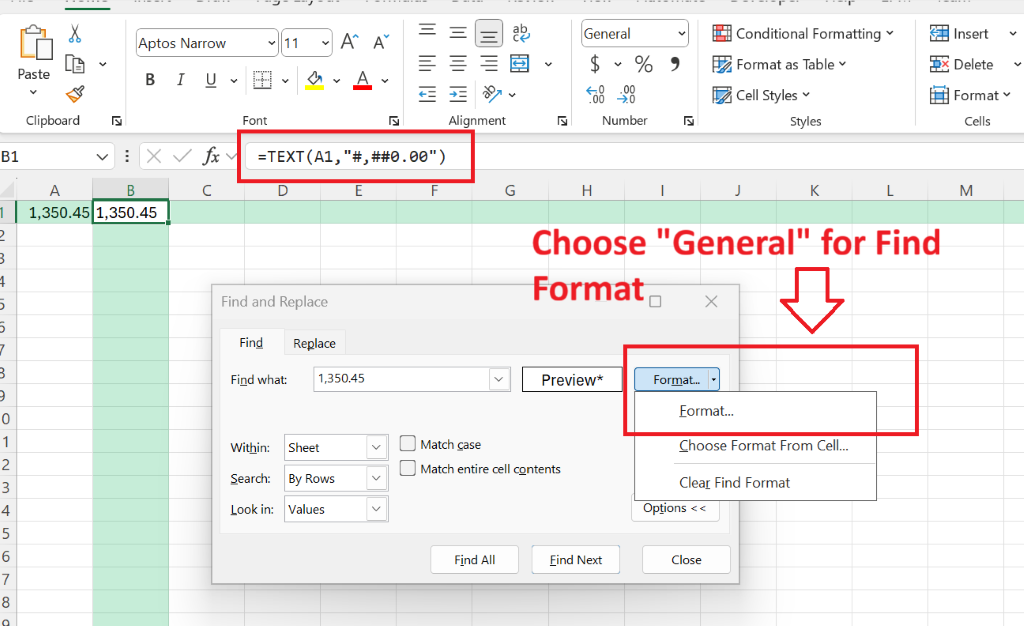The image size is (1024, 626).
Task: Click the Find Next button
Action: (x=576, y=559)
